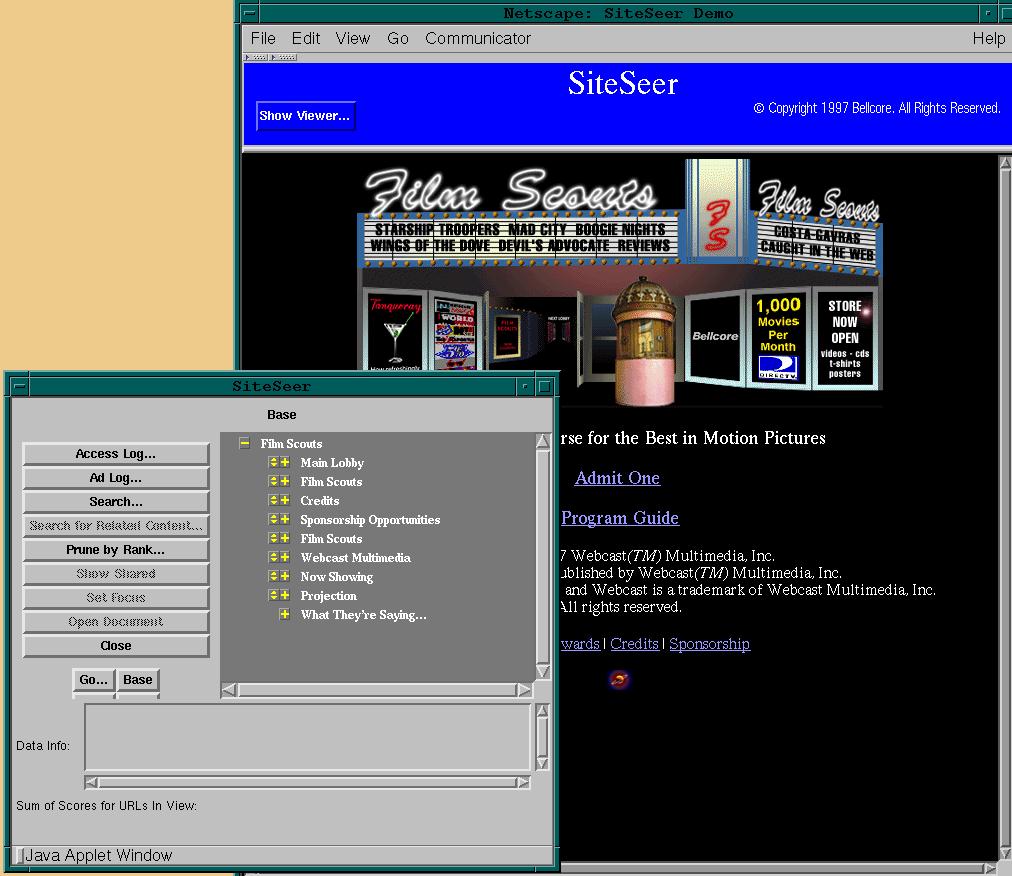Expand the What They're Saying node
This screenshot has height=876, width=1012.
coord(285,614)
